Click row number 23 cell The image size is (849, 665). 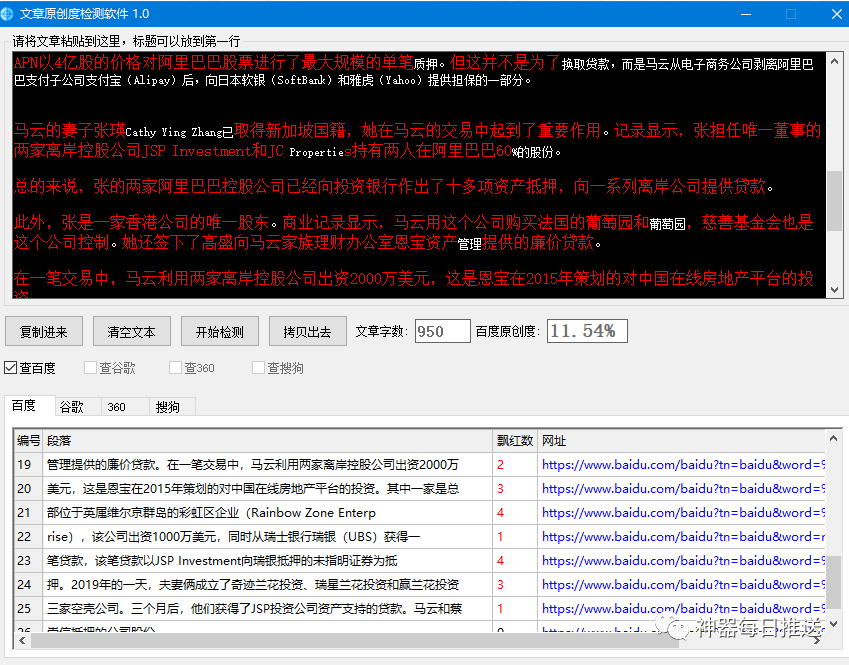(x=29, y=560)
